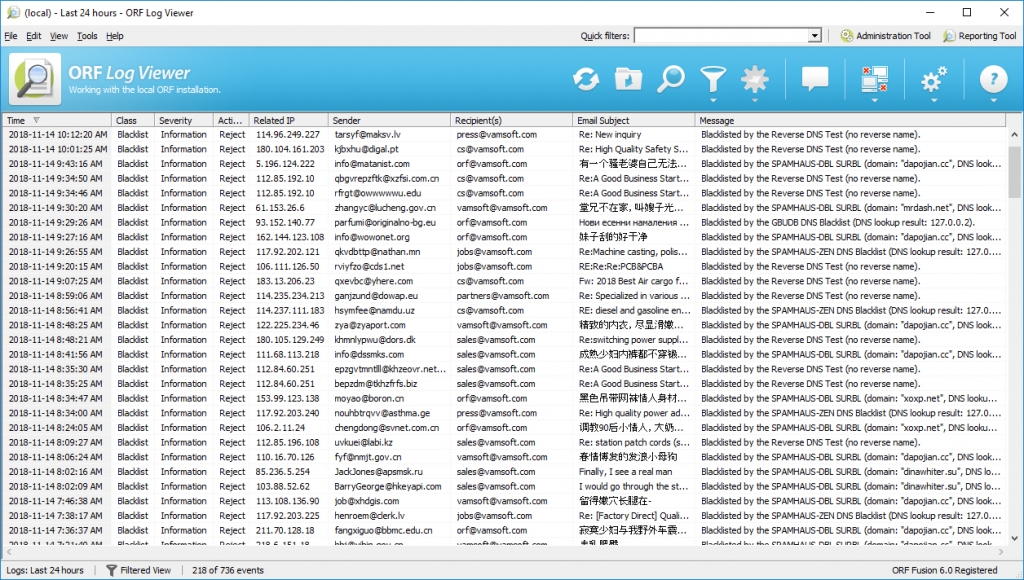Open the File menu

tap(11, 36)
